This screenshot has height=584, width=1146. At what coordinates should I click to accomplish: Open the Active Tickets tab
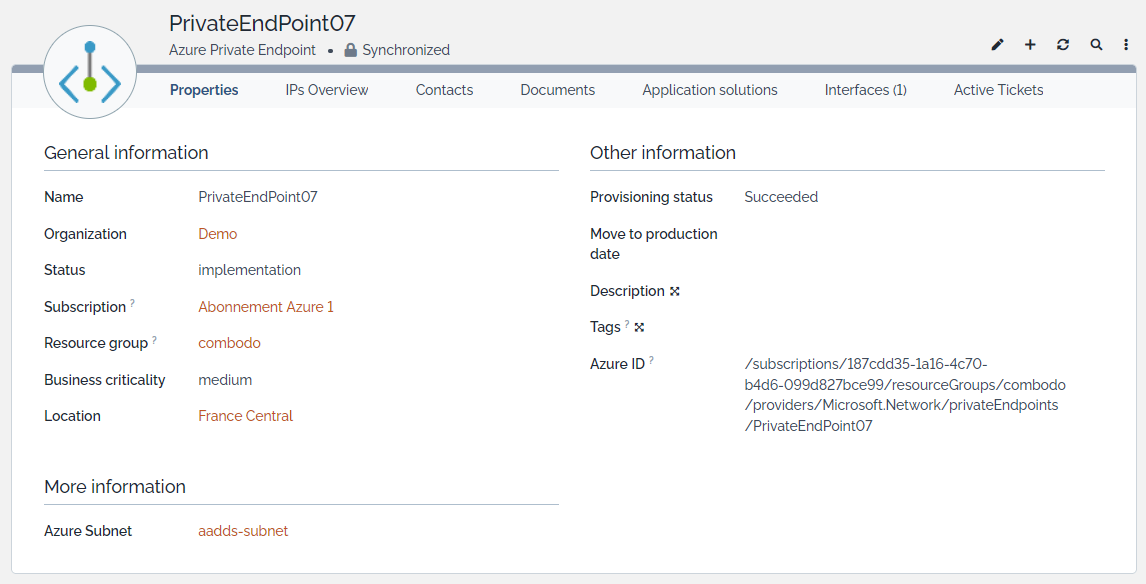998,90
